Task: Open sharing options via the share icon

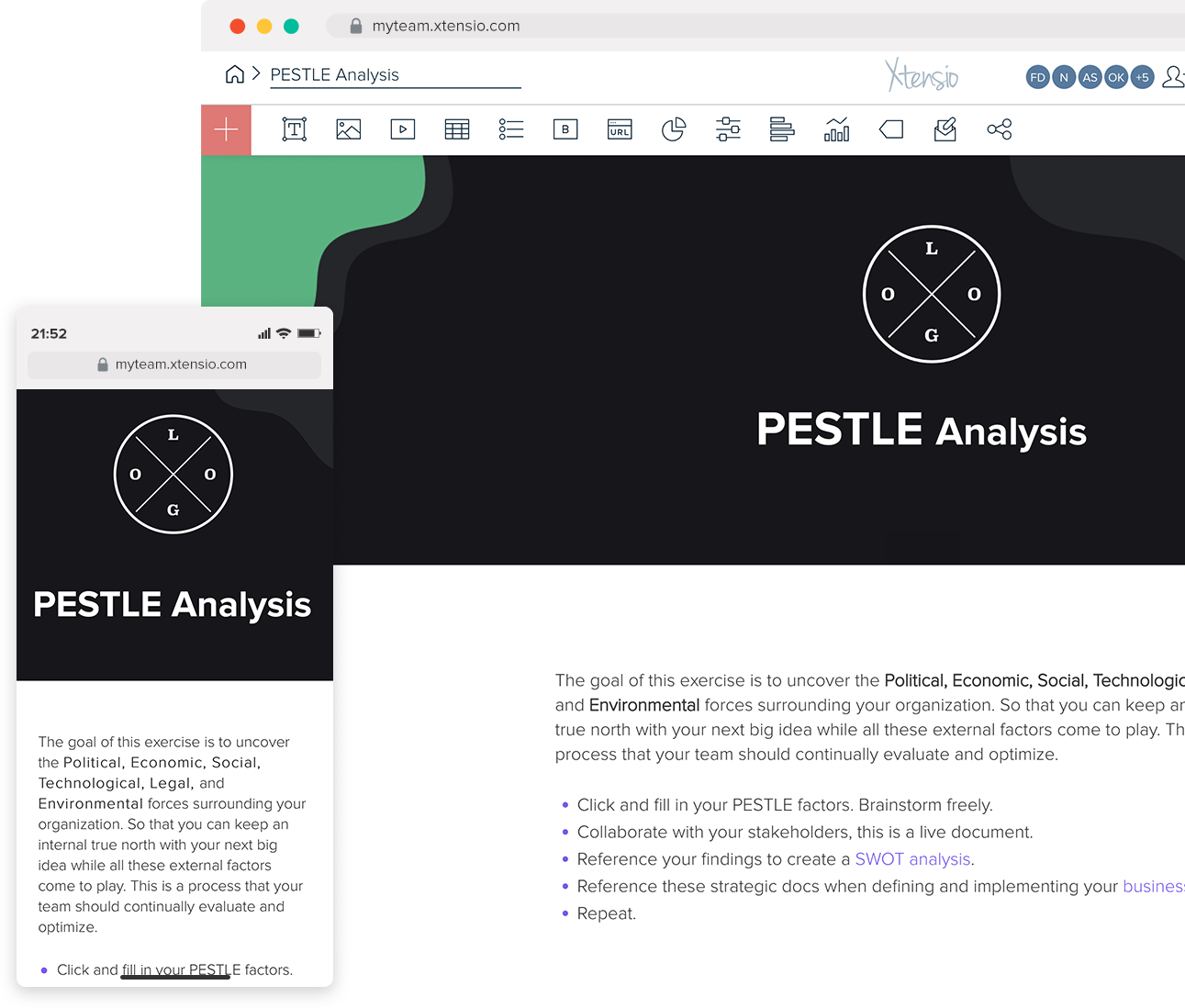Action: coord(1000,129)
